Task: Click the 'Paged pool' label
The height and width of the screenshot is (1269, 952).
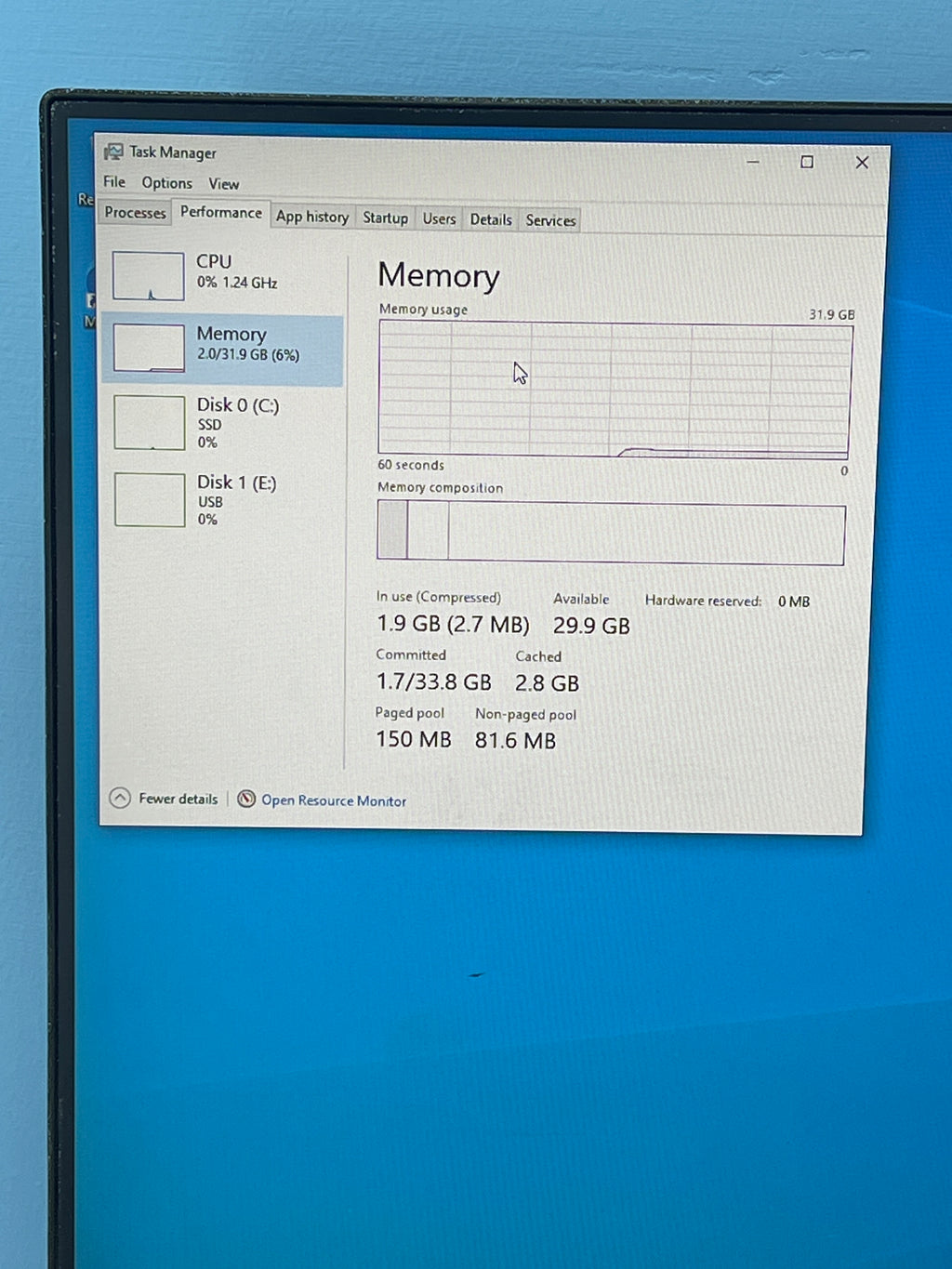Action: pyautogui.click(x=410, y=713)
